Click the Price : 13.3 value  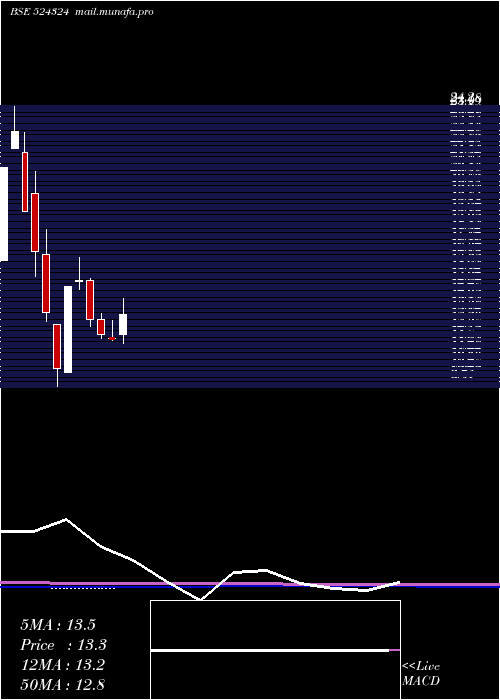[x=63, y=645]
